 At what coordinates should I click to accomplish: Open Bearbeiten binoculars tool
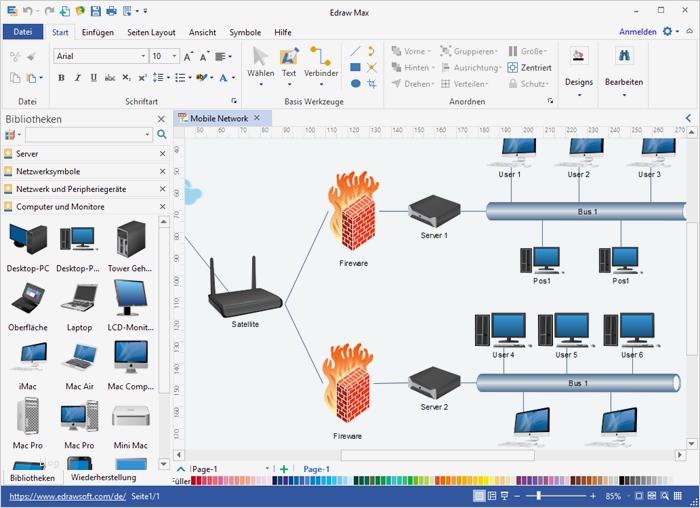point(623,59)
